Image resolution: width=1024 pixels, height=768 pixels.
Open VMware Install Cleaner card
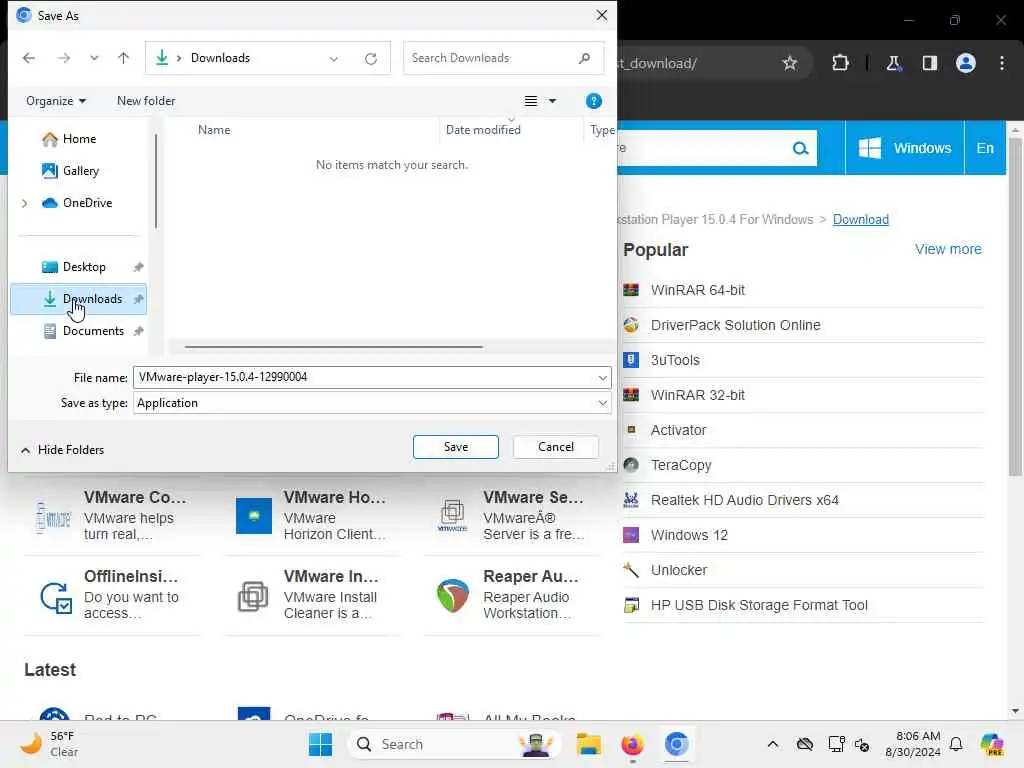coord(312,595)
